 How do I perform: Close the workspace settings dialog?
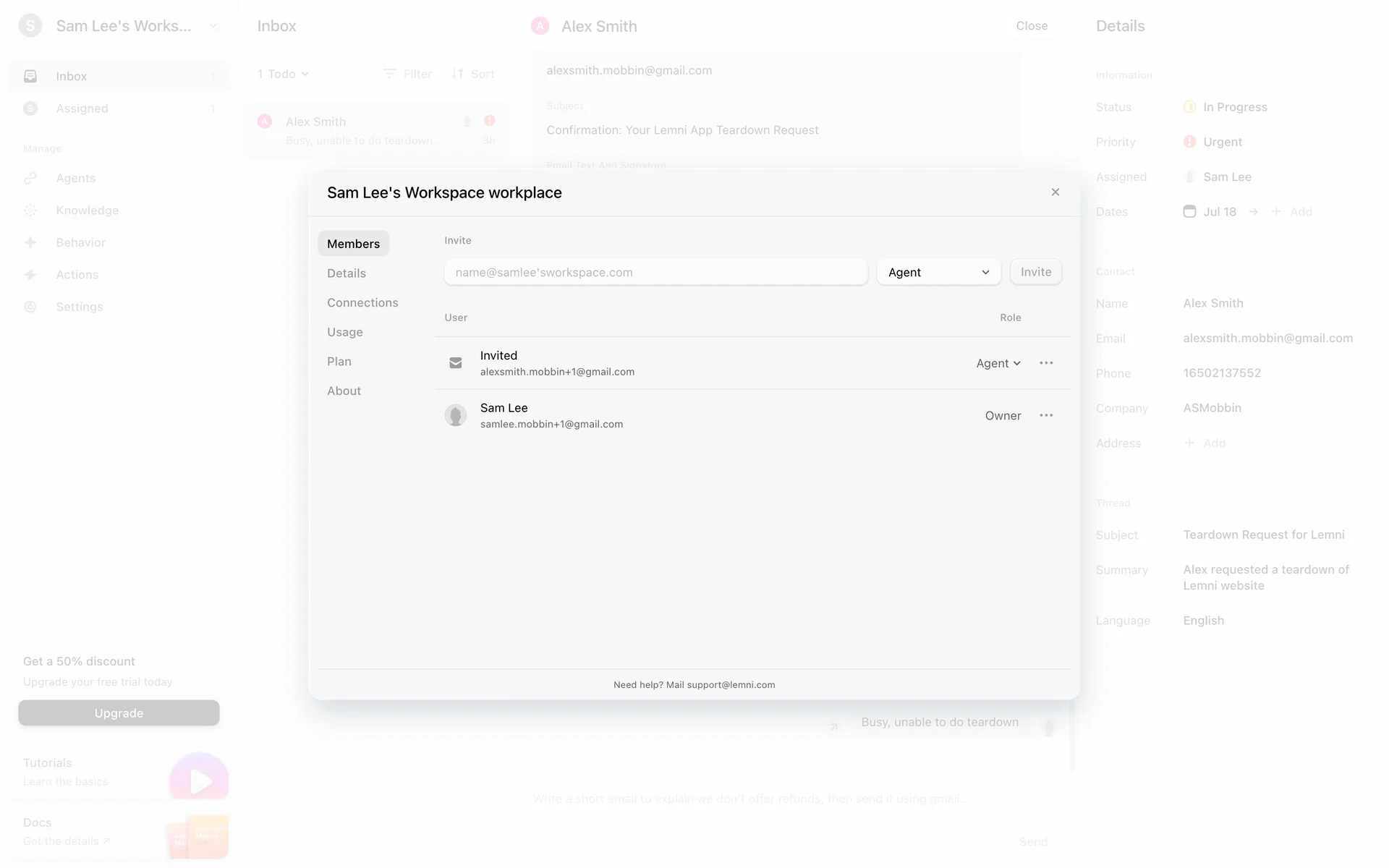pyautogui.click(x=1055, y=192)
